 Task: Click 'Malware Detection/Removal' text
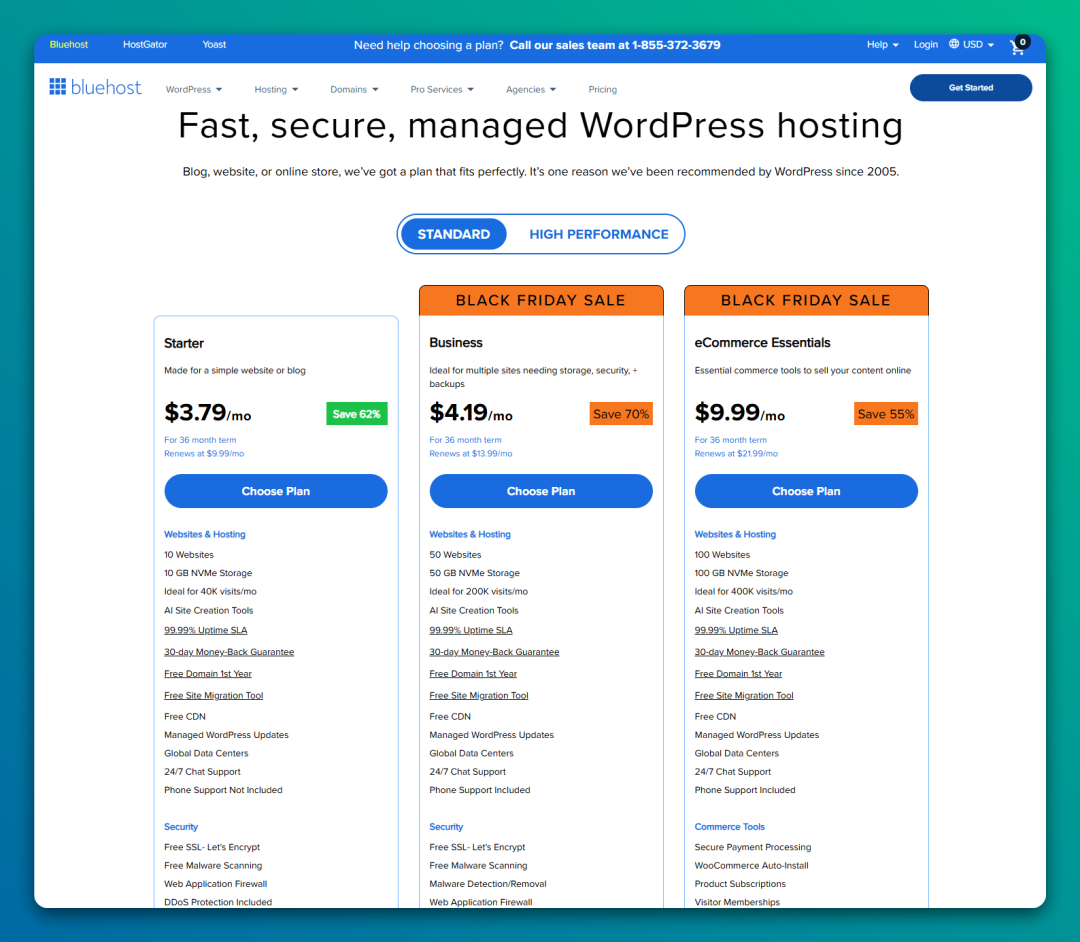point(488,884)
